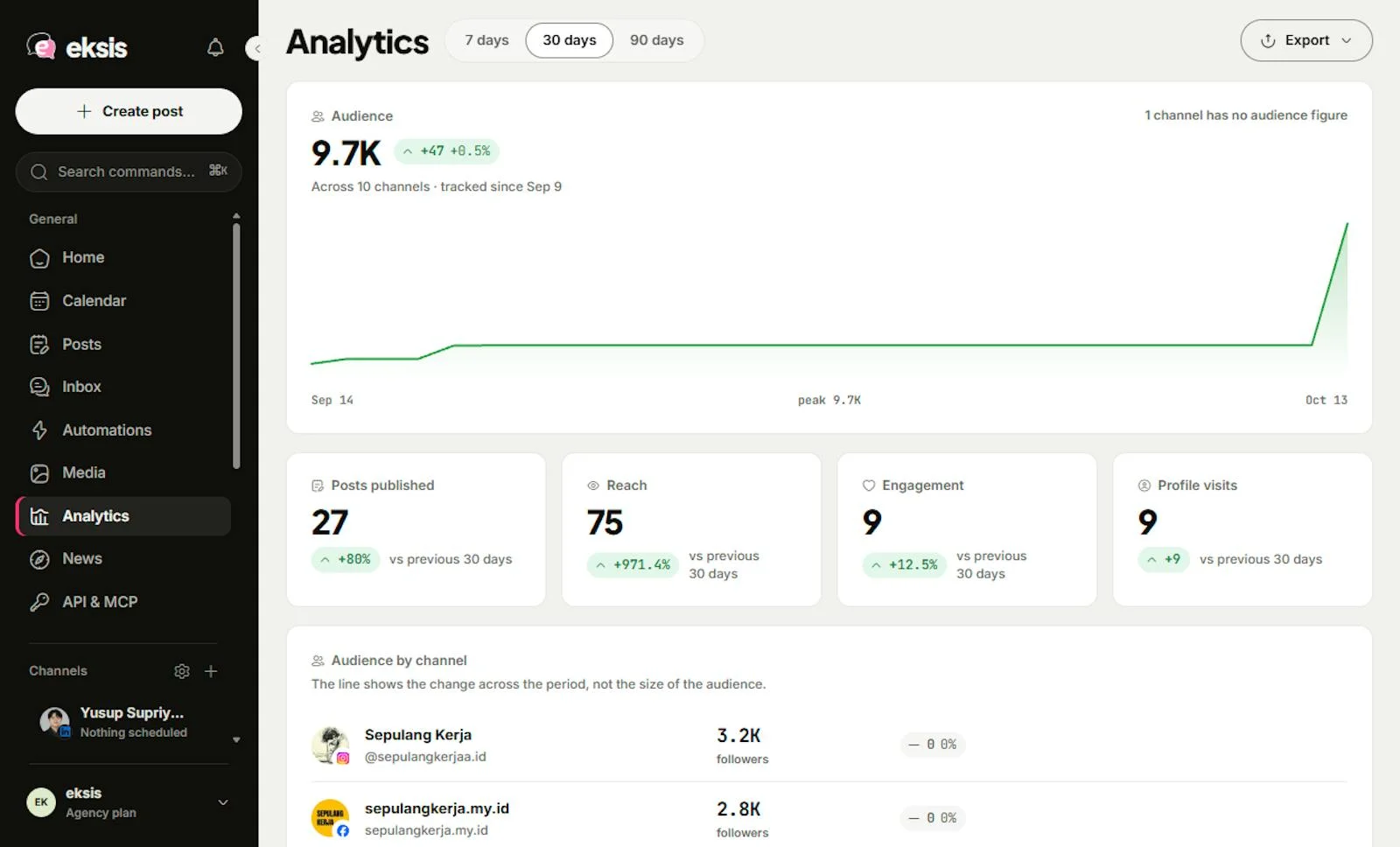
Task: Click '1 channel has no audience figure'
Action: click(1246, 115)
